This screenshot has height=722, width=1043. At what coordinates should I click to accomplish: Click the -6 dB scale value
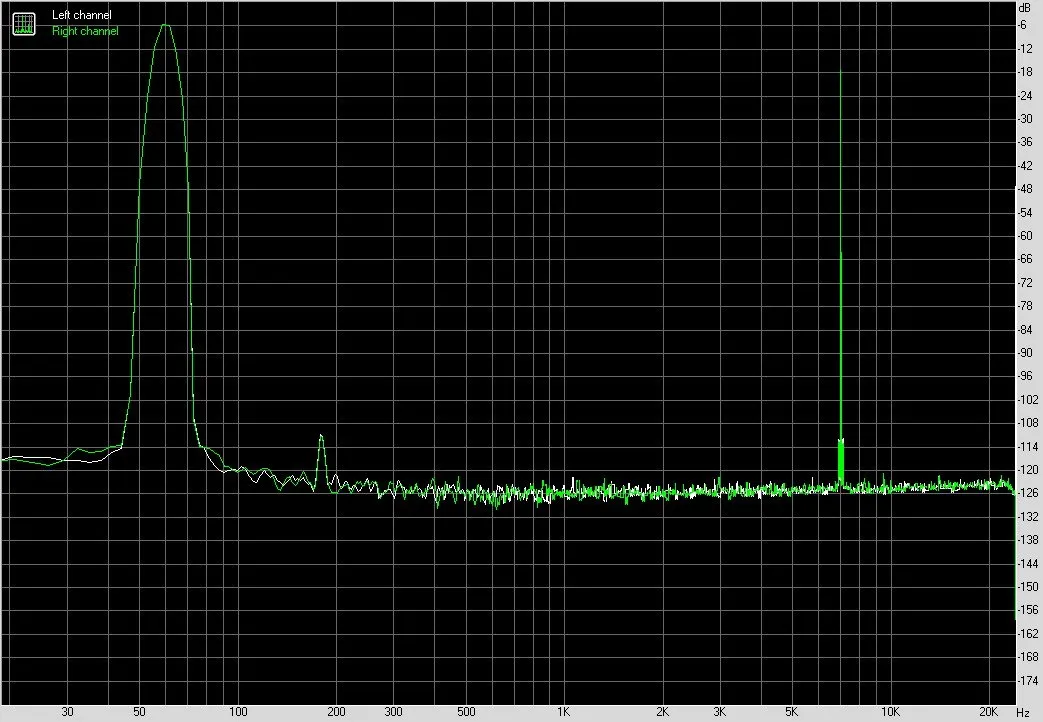tap(1022, 25)
